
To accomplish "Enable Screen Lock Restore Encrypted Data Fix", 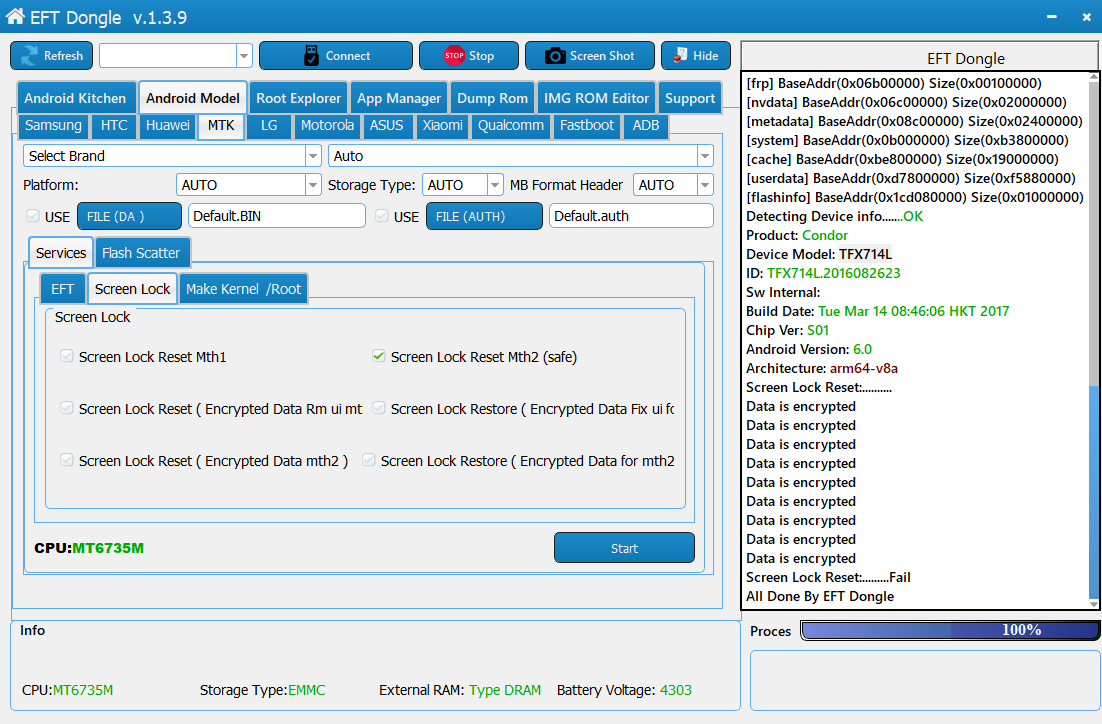I will click(379, 408).
